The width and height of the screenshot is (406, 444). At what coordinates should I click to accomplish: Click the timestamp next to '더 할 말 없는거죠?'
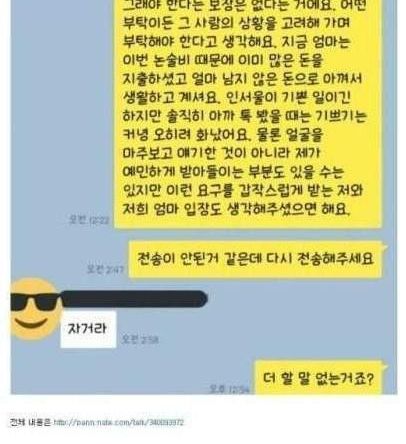[229, 389]
